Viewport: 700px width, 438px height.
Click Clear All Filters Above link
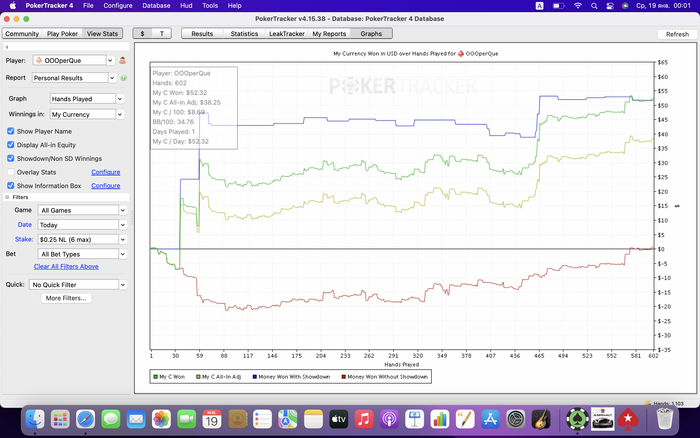(x=66, y=267)
